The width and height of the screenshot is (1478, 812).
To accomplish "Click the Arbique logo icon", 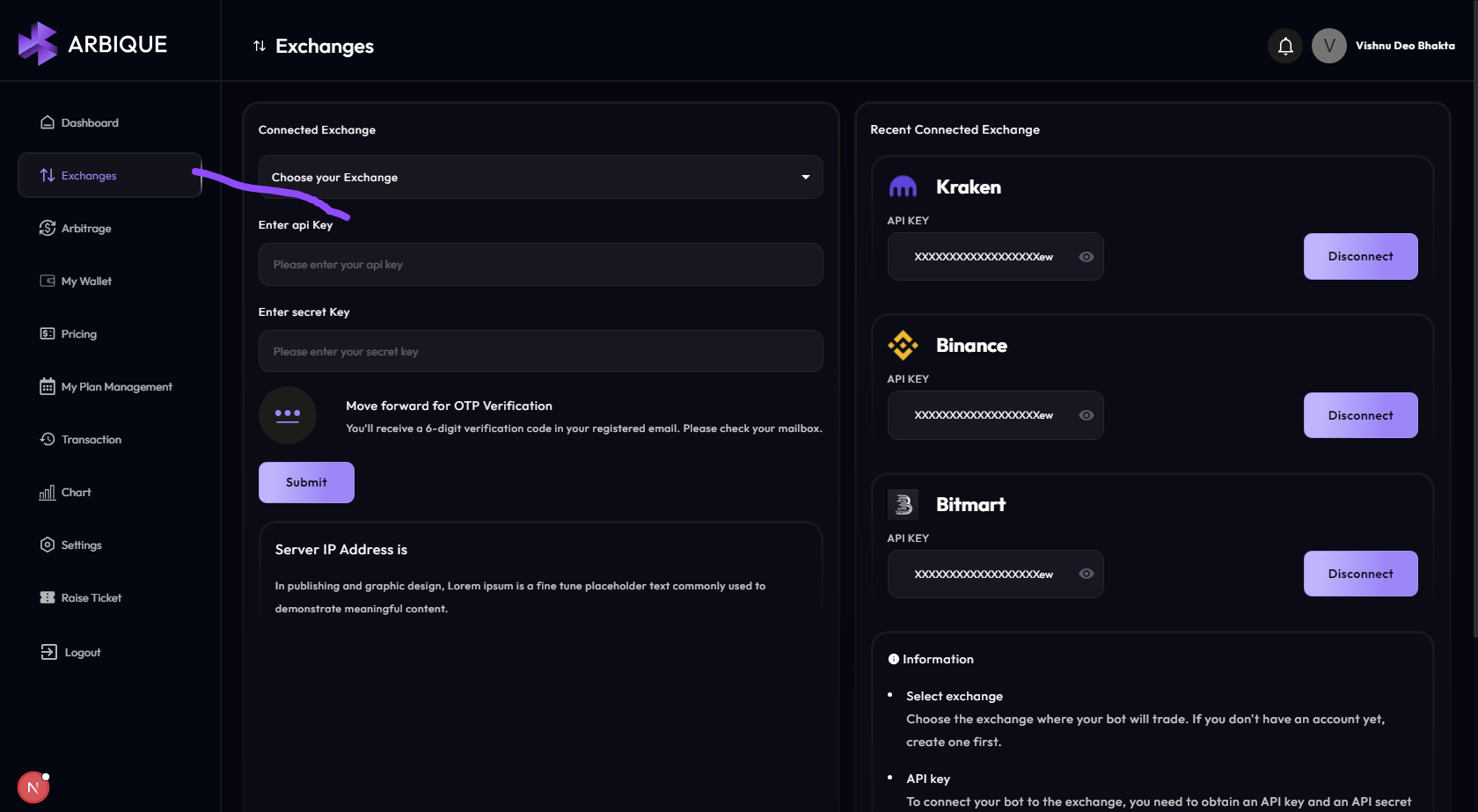I will click(x=38, y=44).
